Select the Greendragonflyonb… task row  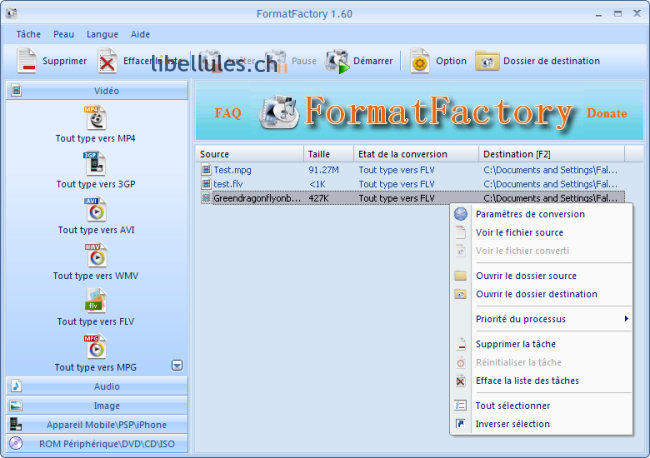412,198
